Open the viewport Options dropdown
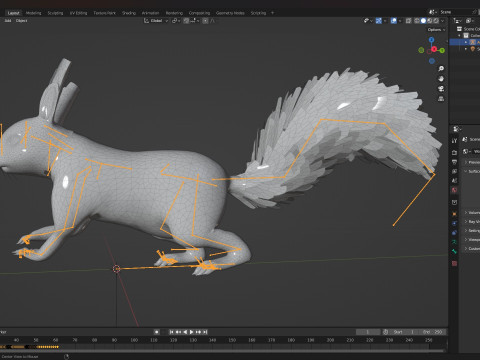The height and width of the screenshot is (360, 480). pos(436,30)
